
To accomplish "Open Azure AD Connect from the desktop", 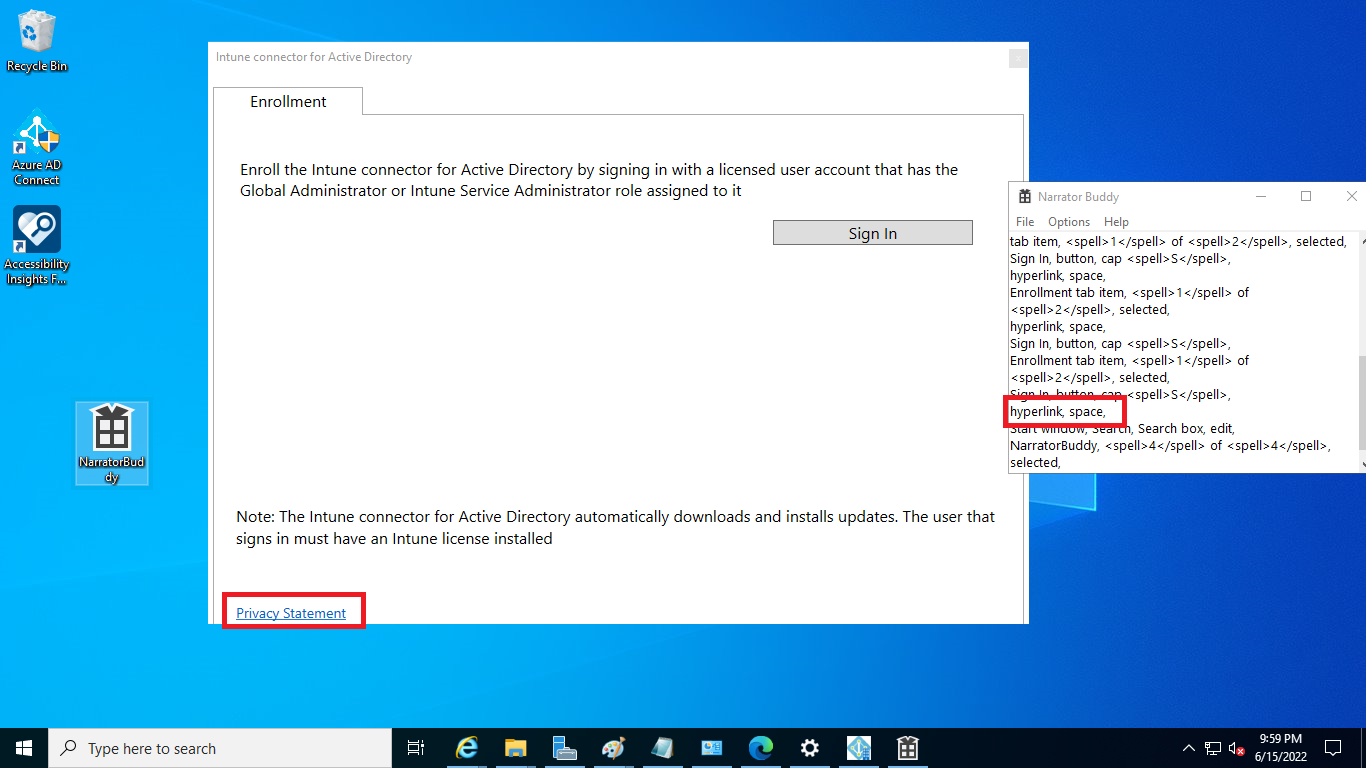I will point(36,140).
